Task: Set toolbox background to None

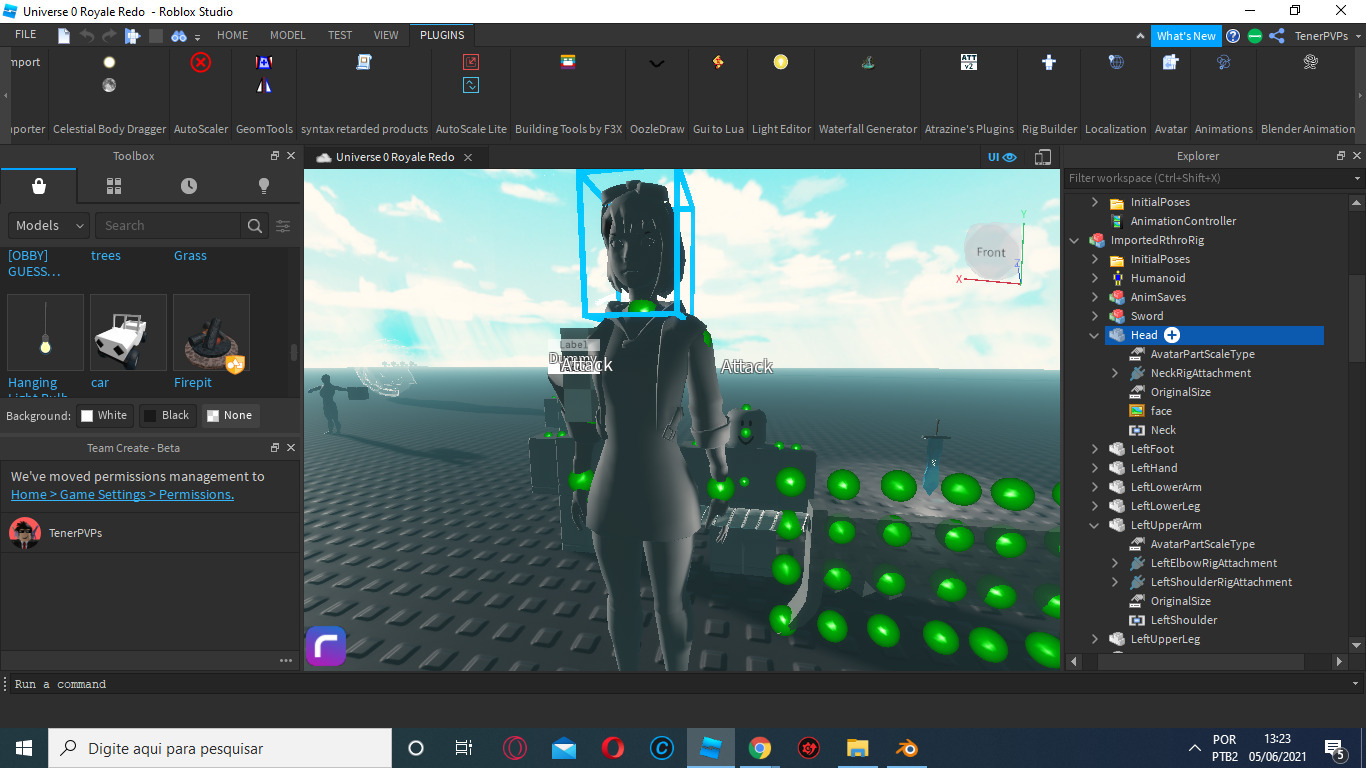Action: (x=230, y=415)
